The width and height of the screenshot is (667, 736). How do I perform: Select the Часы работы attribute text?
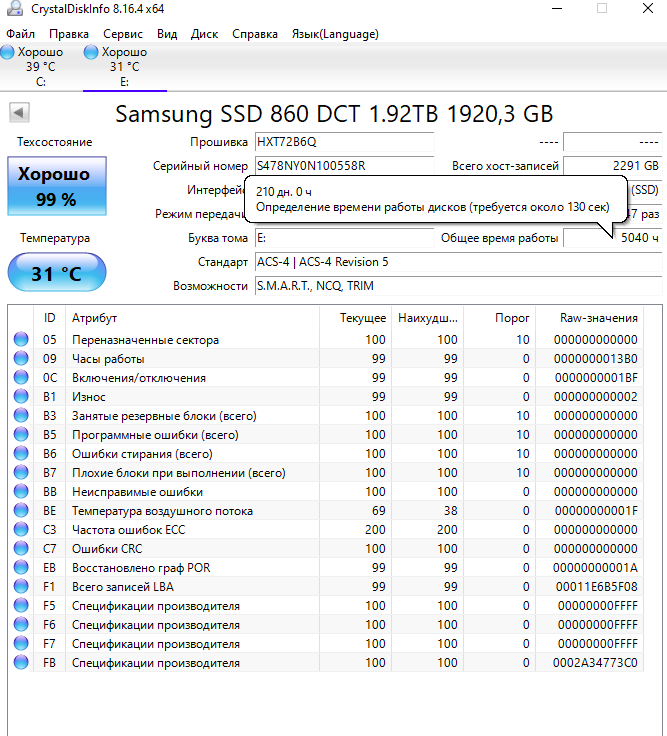108,359
